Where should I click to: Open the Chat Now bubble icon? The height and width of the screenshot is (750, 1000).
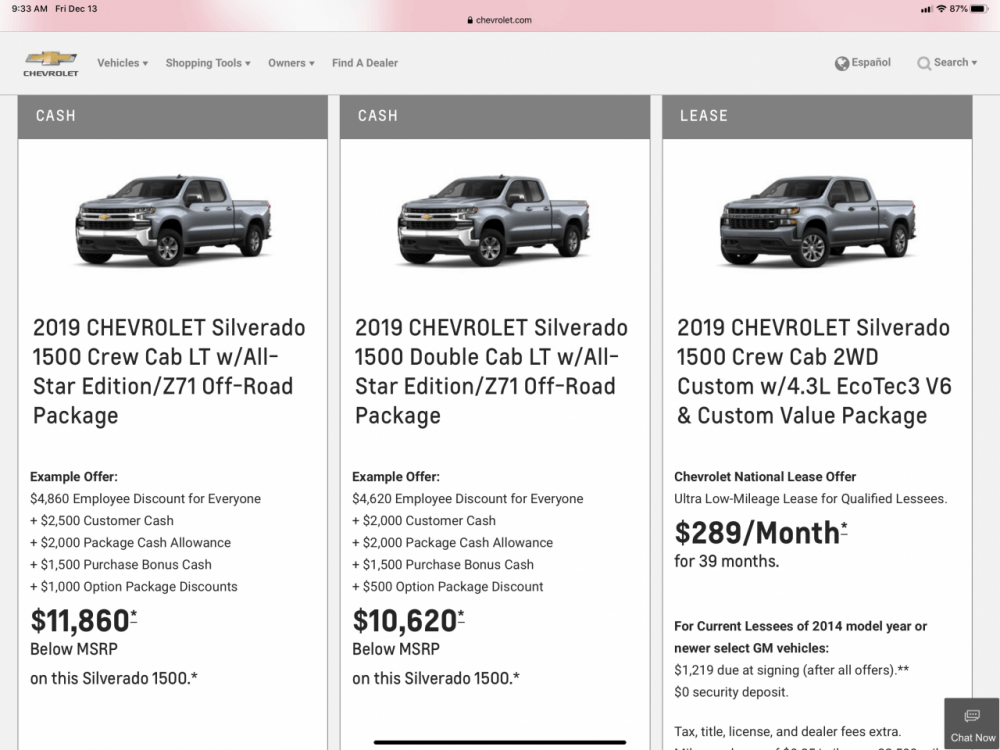coord(972,716)
